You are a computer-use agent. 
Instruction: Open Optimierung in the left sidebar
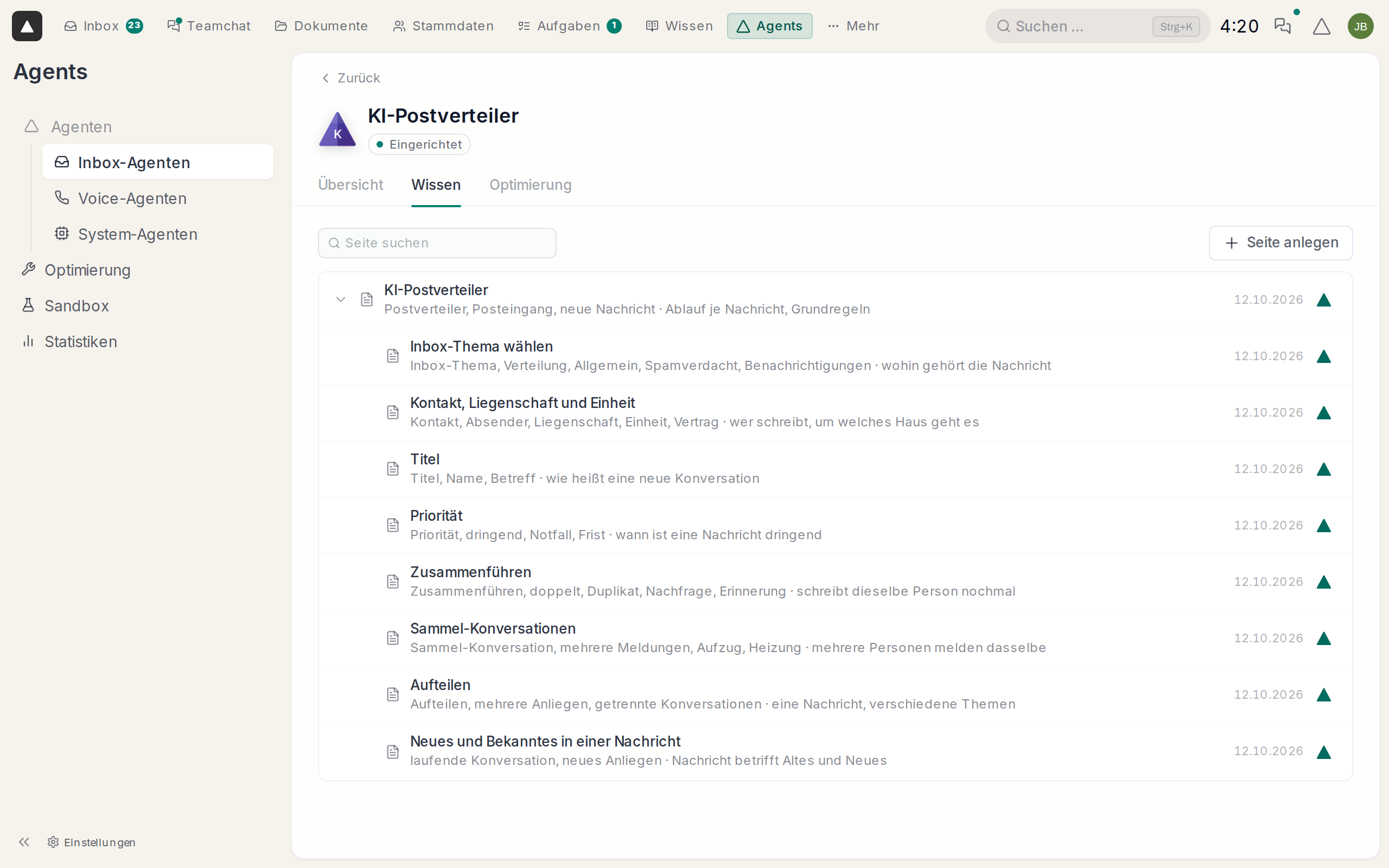tap(76, 270)
